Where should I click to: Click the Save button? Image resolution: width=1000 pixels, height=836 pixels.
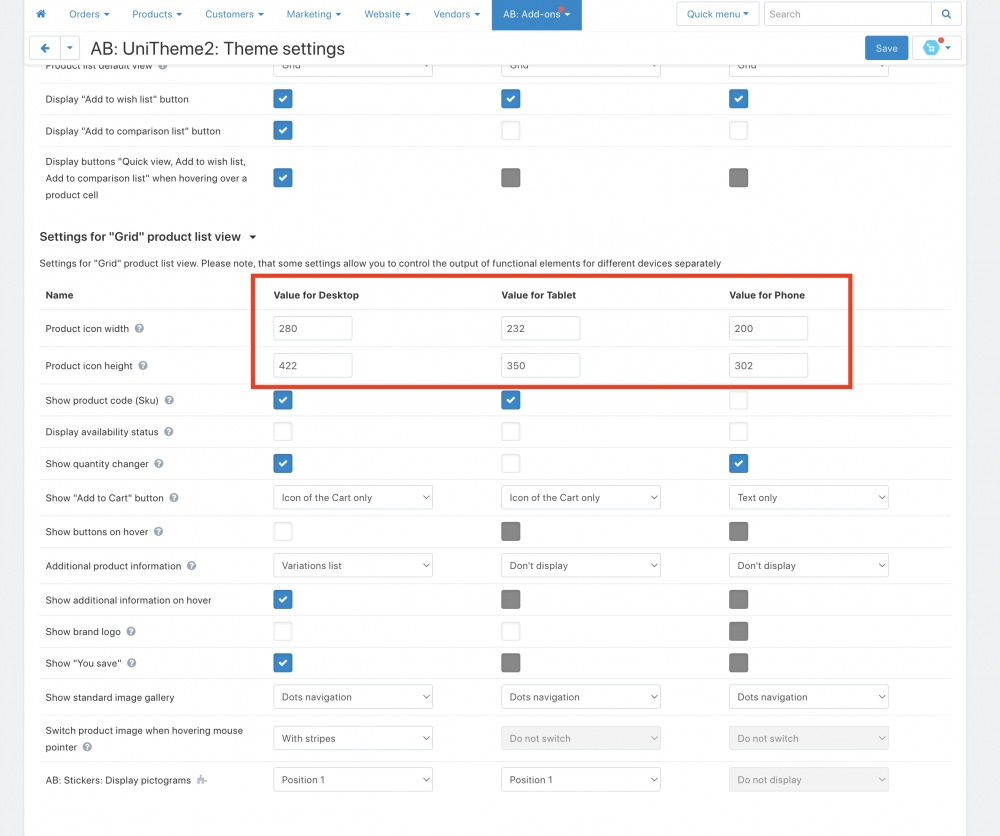pos(886,48)
